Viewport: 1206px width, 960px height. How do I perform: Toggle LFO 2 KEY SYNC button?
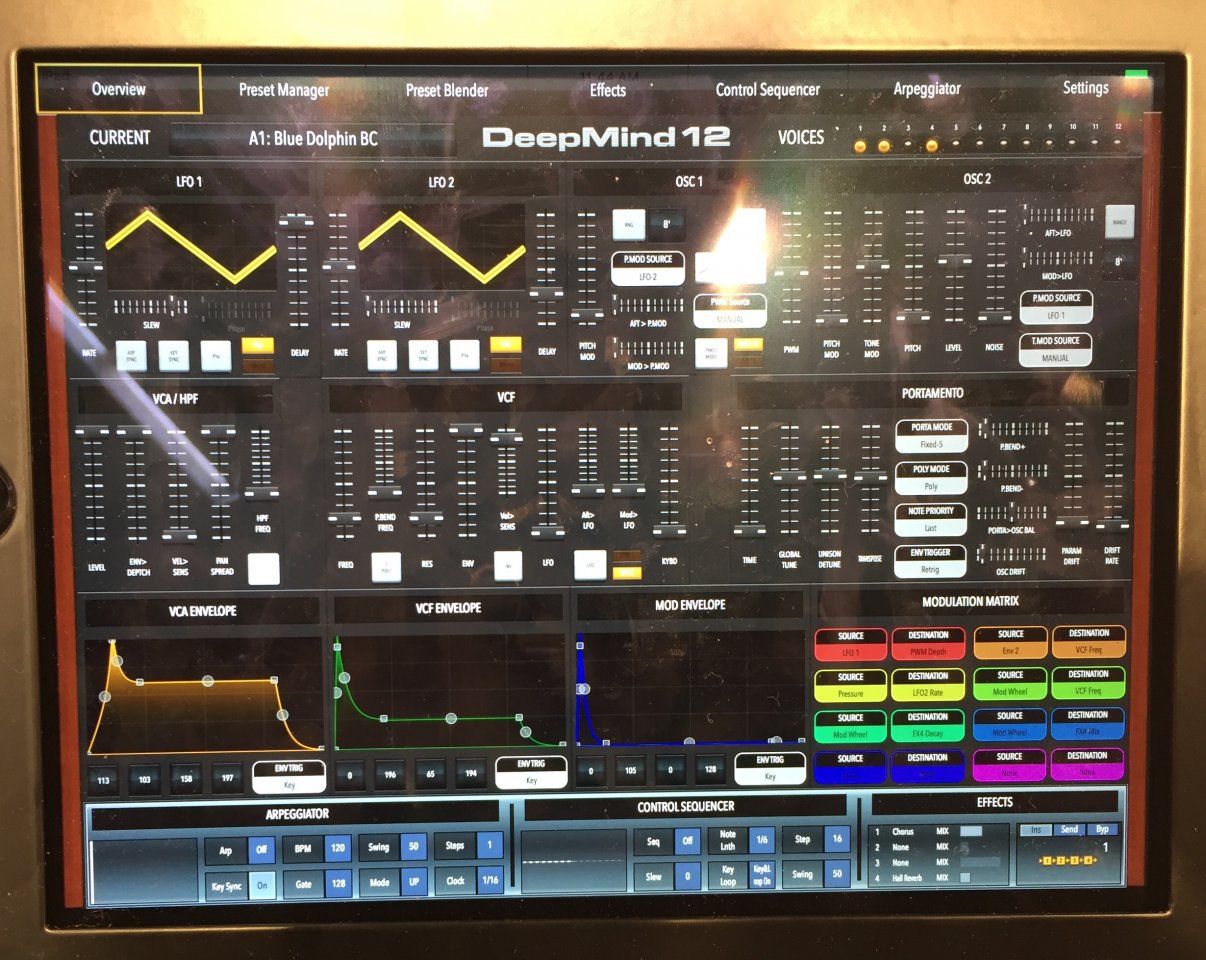pyautogui.click(x=422, y=355)
